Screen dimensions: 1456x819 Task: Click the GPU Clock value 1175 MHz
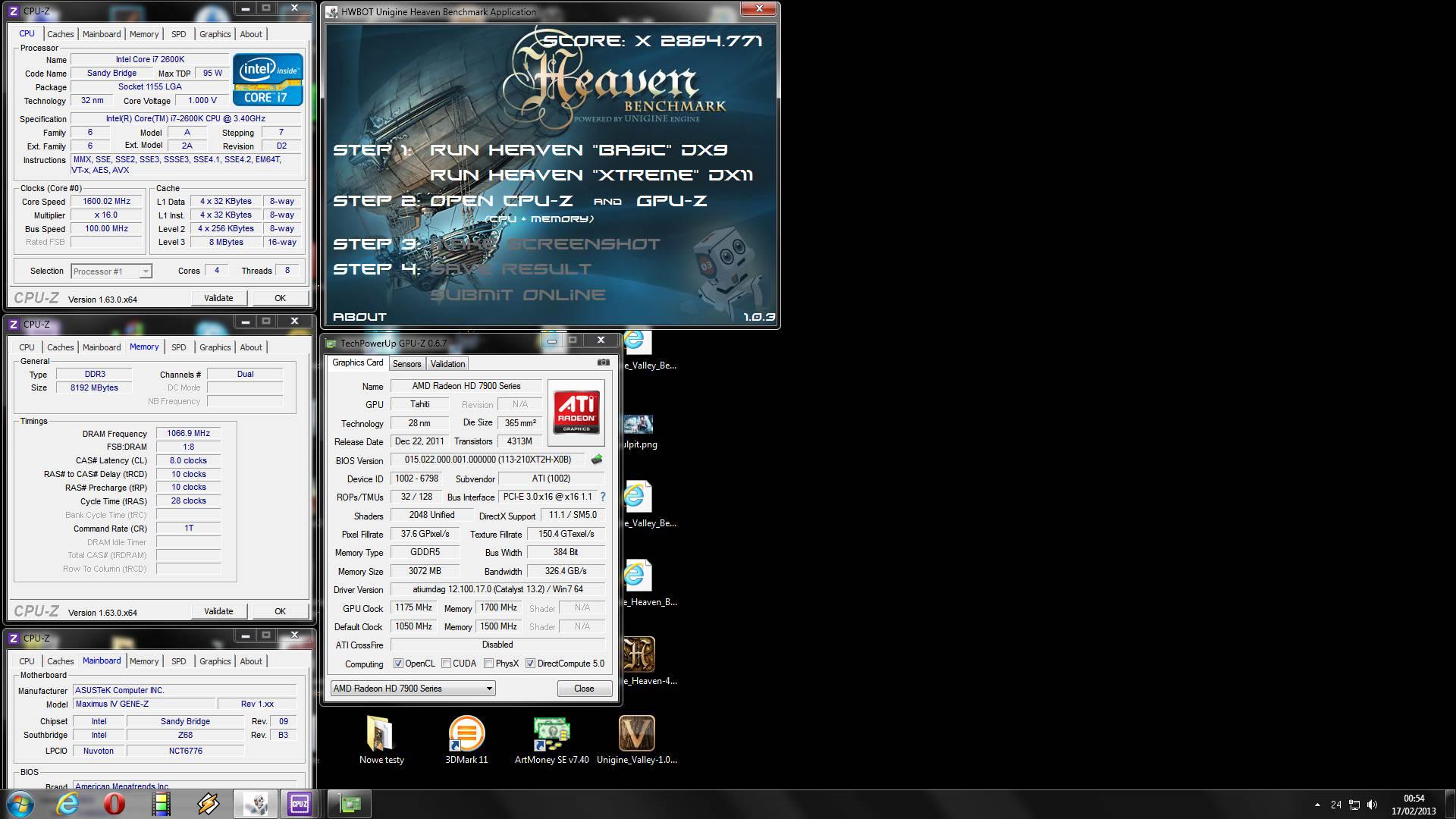413,607
